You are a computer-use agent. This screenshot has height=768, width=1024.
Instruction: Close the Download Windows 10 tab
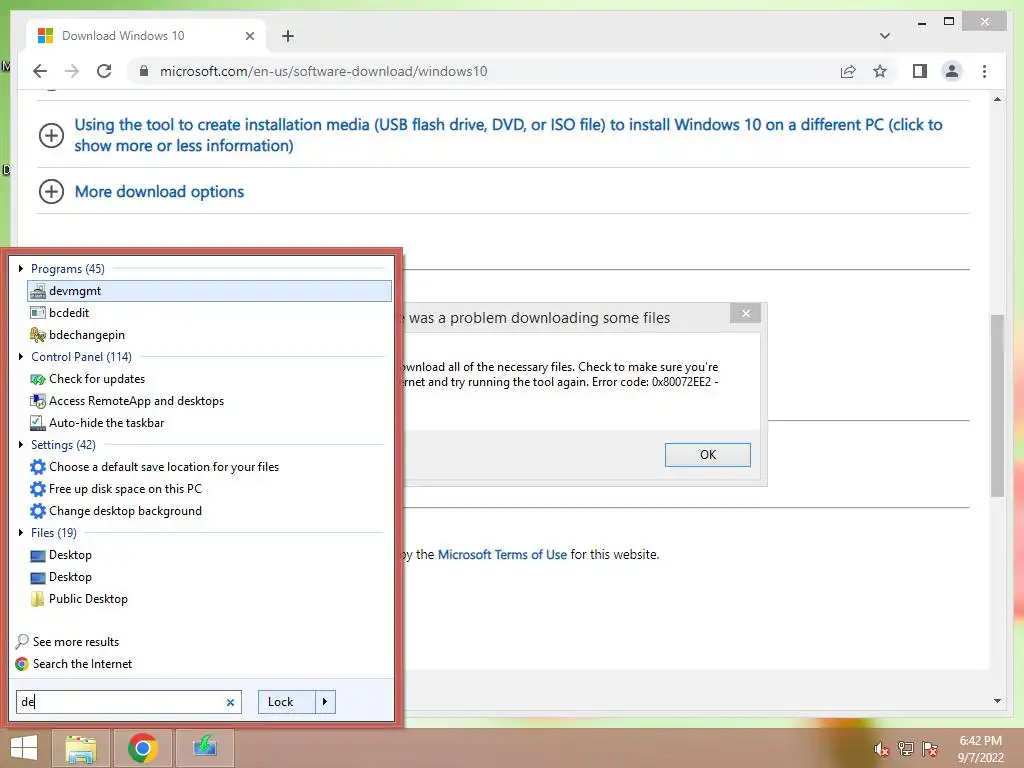pos(249,36)
